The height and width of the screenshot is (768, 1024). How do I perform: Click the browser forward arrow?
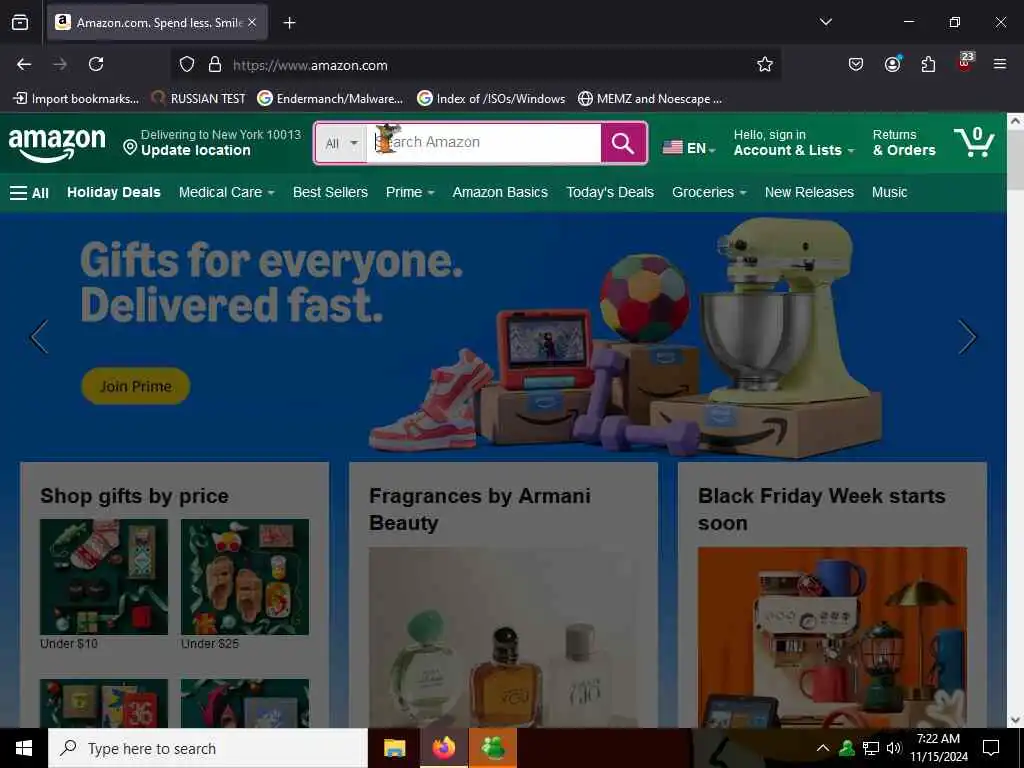(60, 64)
